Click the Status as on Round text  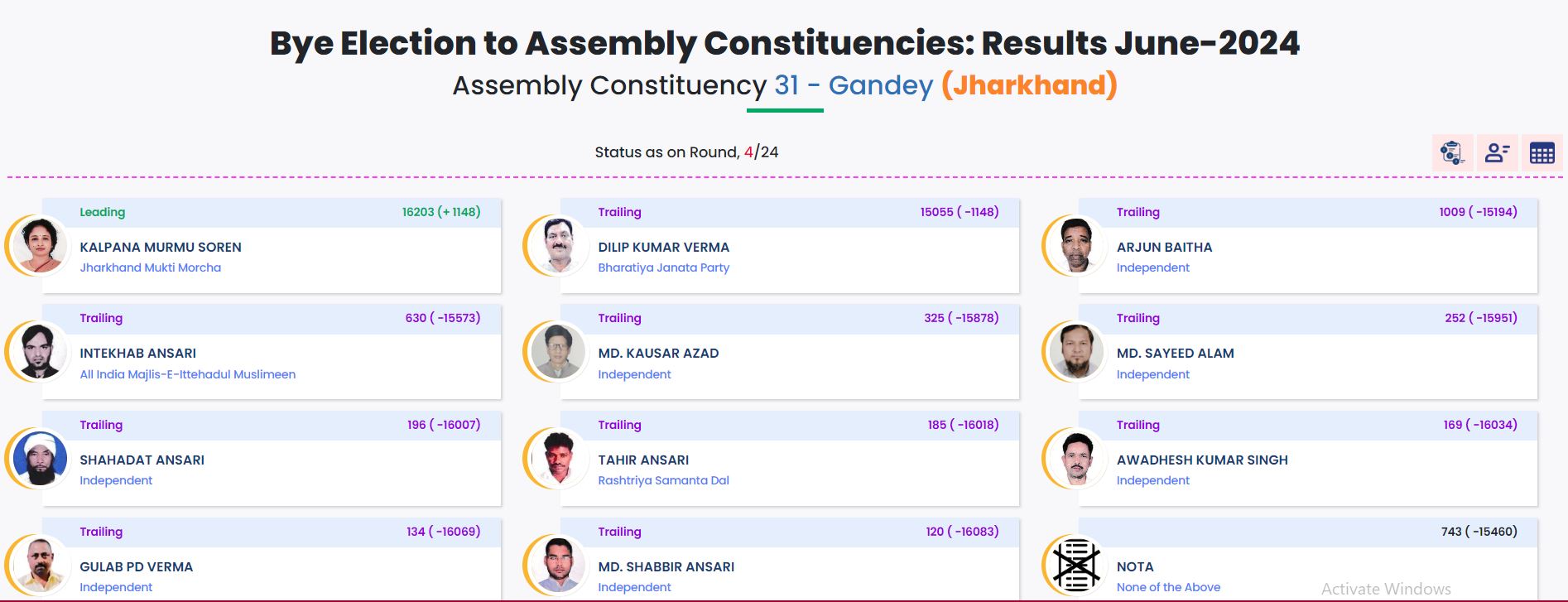coord(666,152)
